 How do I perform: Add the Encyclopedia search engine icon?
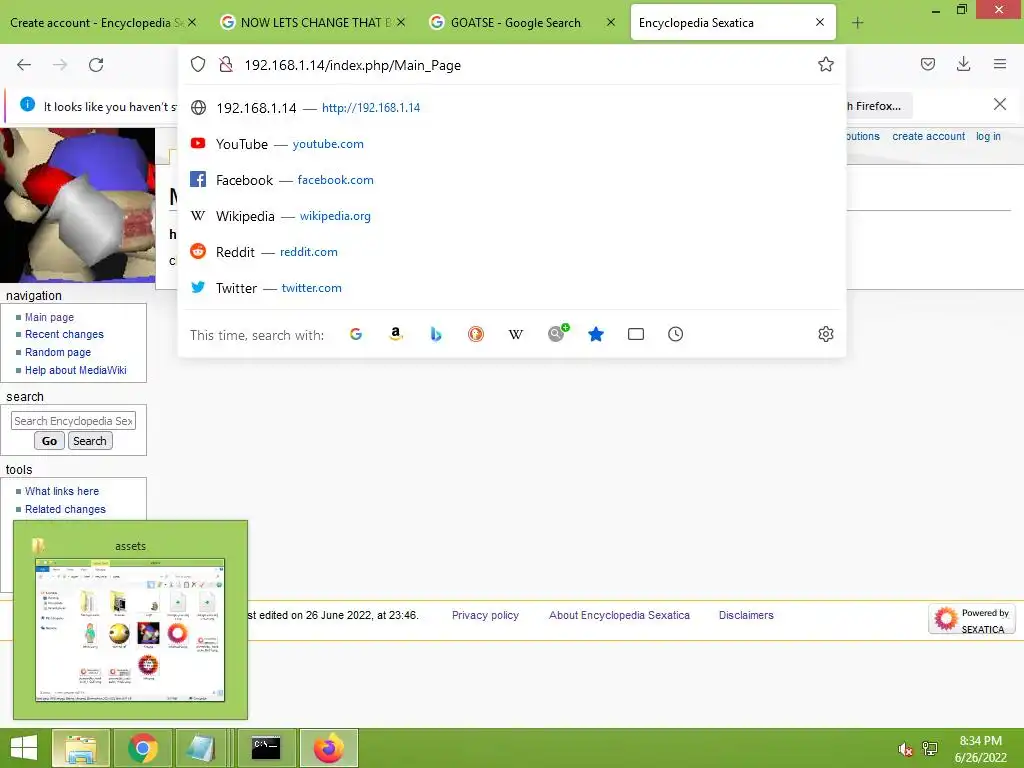pos(557,333)
